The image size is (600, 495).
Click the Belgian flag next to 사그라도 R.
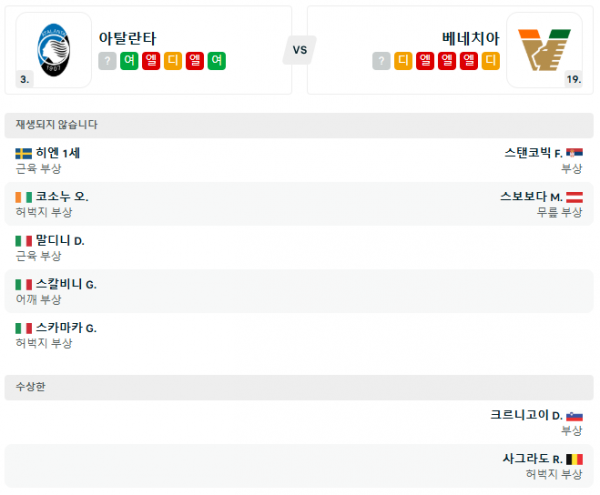coord(574,459)
